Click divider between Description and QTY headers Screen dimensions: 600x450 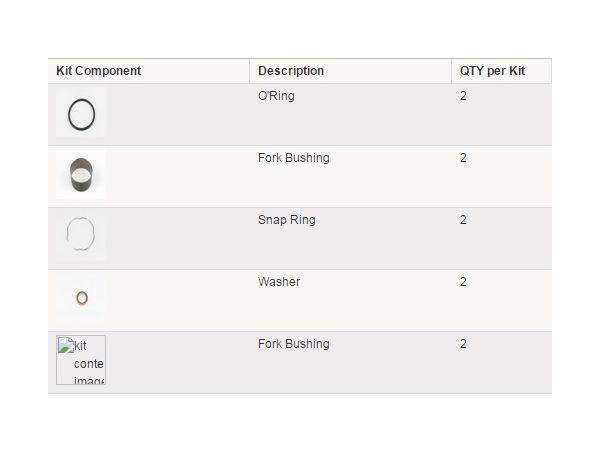tap(452, 71)
